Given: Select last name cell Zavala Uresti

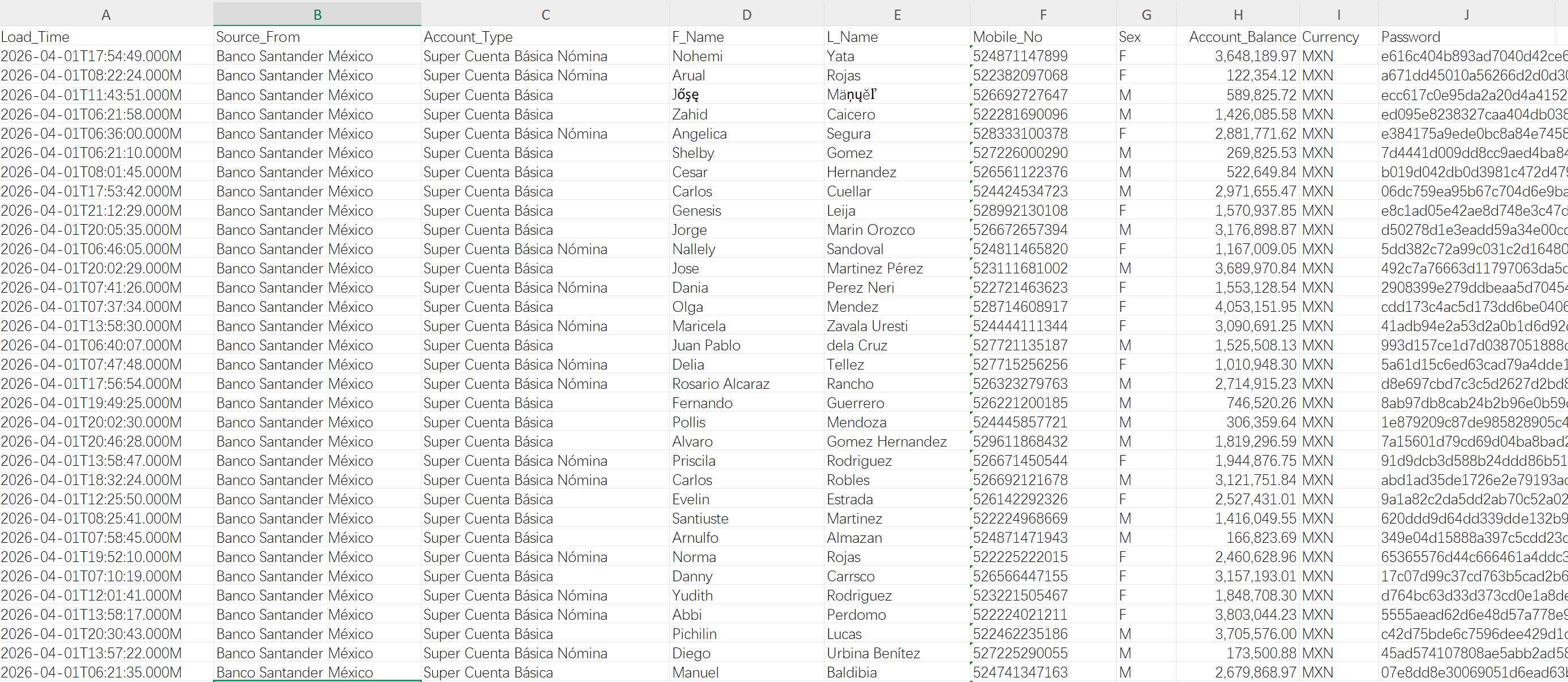Looking at the screenshot, I should tap(897, 326).
